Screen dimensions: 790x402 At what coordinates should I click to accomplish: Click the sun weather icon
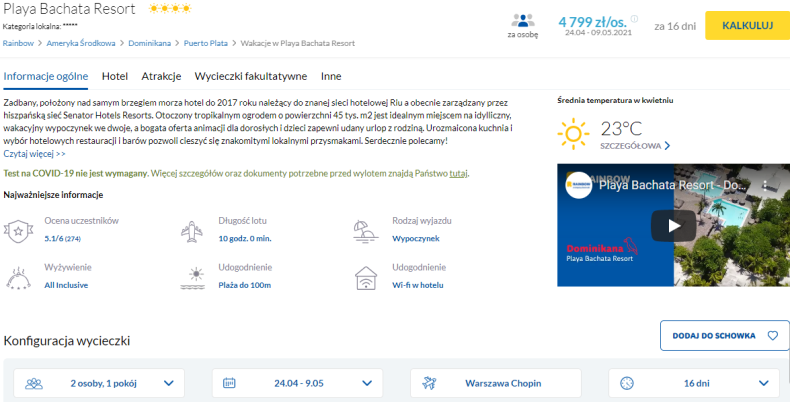(x=573, y=134)
